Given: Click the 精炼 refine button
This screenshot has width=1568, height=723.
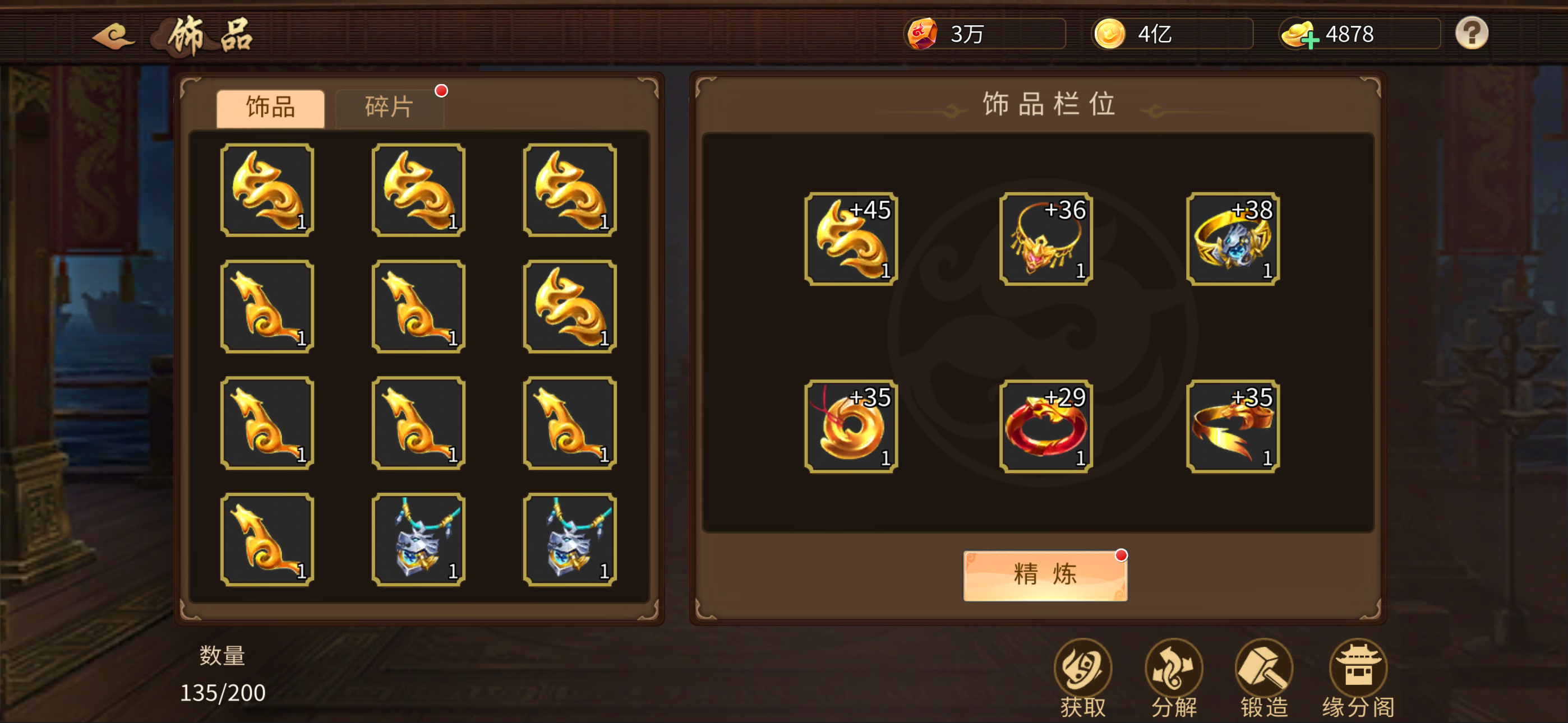Looking at the screenshot, I should pyautogui.click(x=1045, y=575).
